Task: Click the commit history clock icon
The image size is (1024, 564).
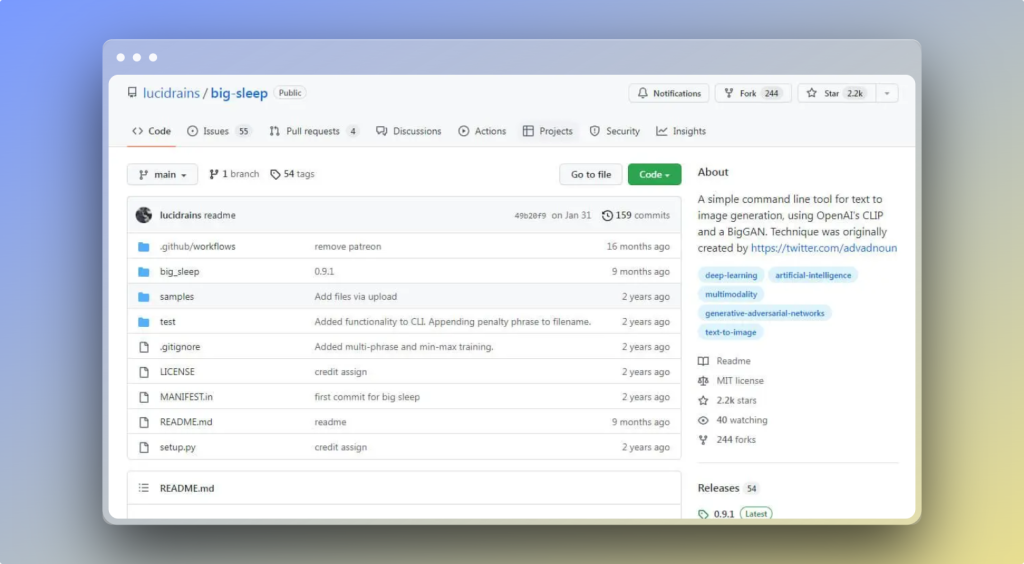Action: (607, 215)
